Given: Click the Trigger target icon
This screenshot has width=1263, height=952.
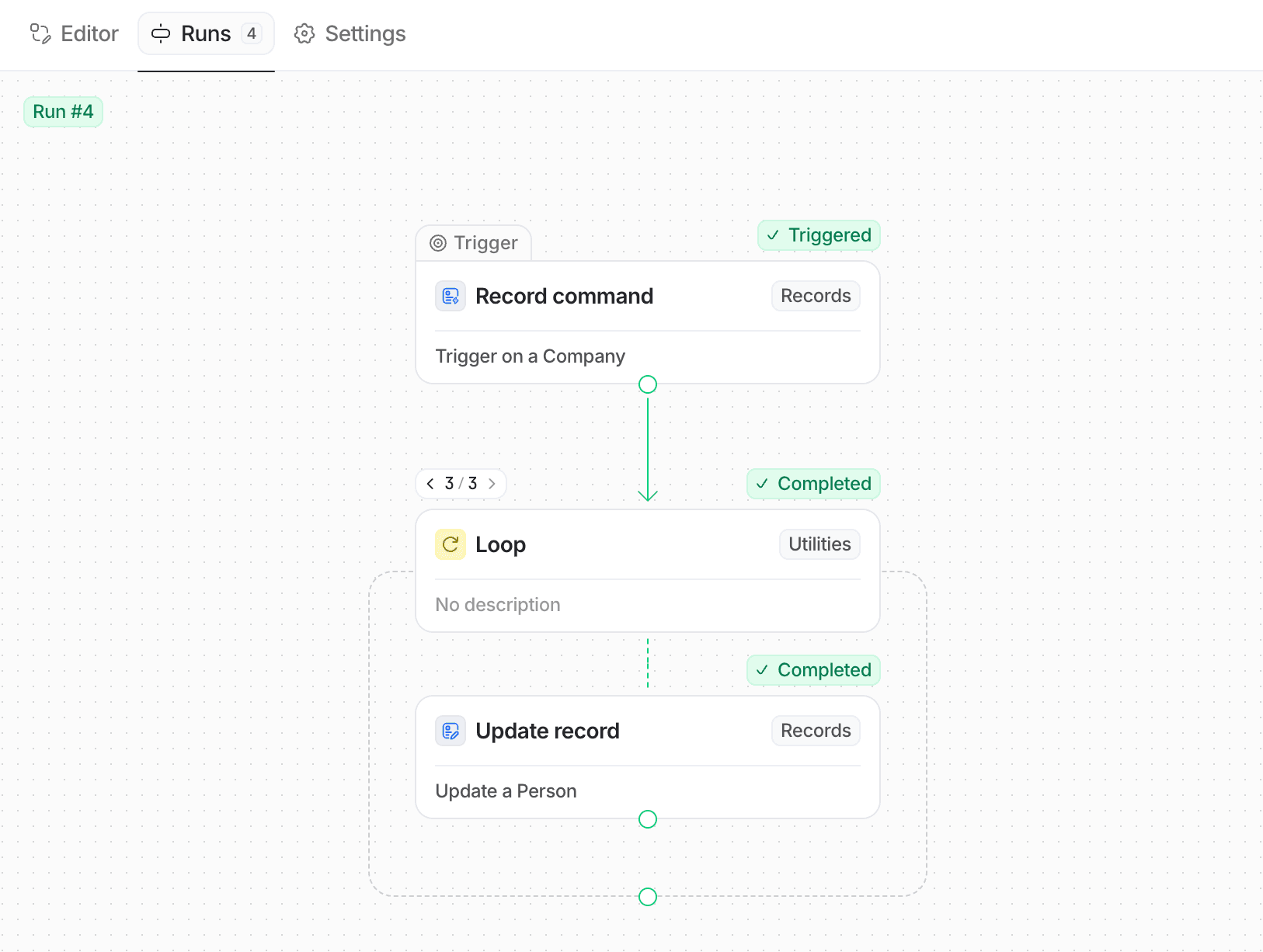Looking at the screenshot, I should 440,243.
